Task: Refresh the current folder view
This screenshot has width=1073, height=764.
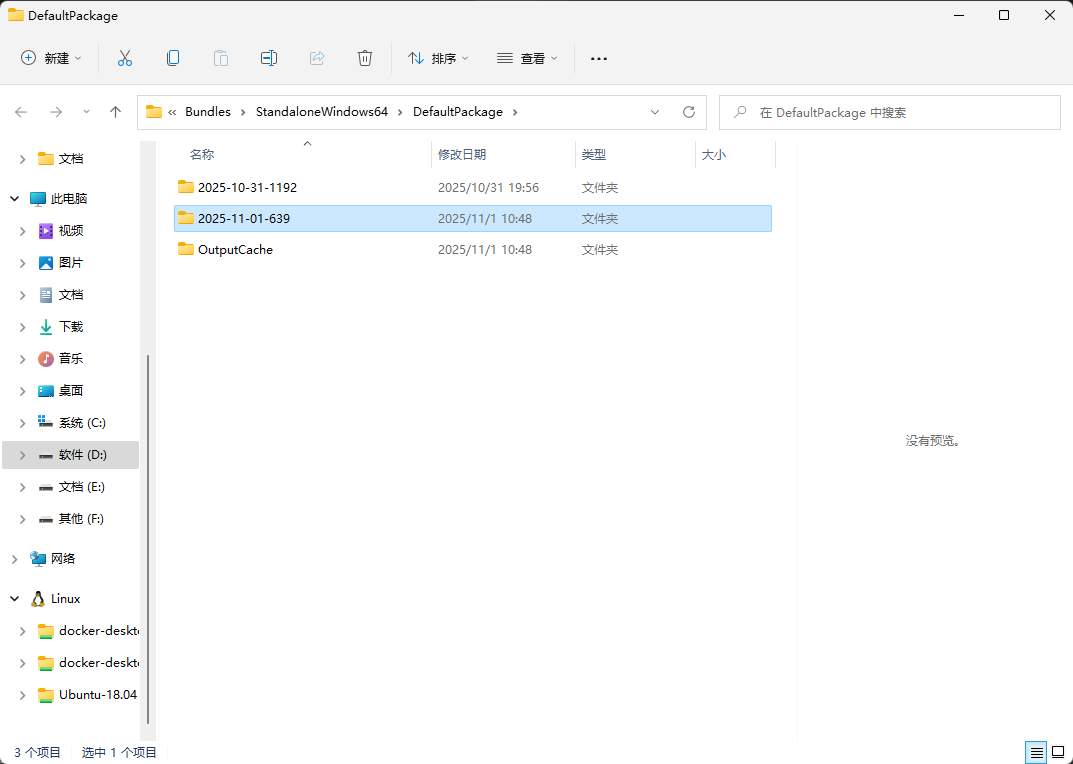Action: click(689, 112)
